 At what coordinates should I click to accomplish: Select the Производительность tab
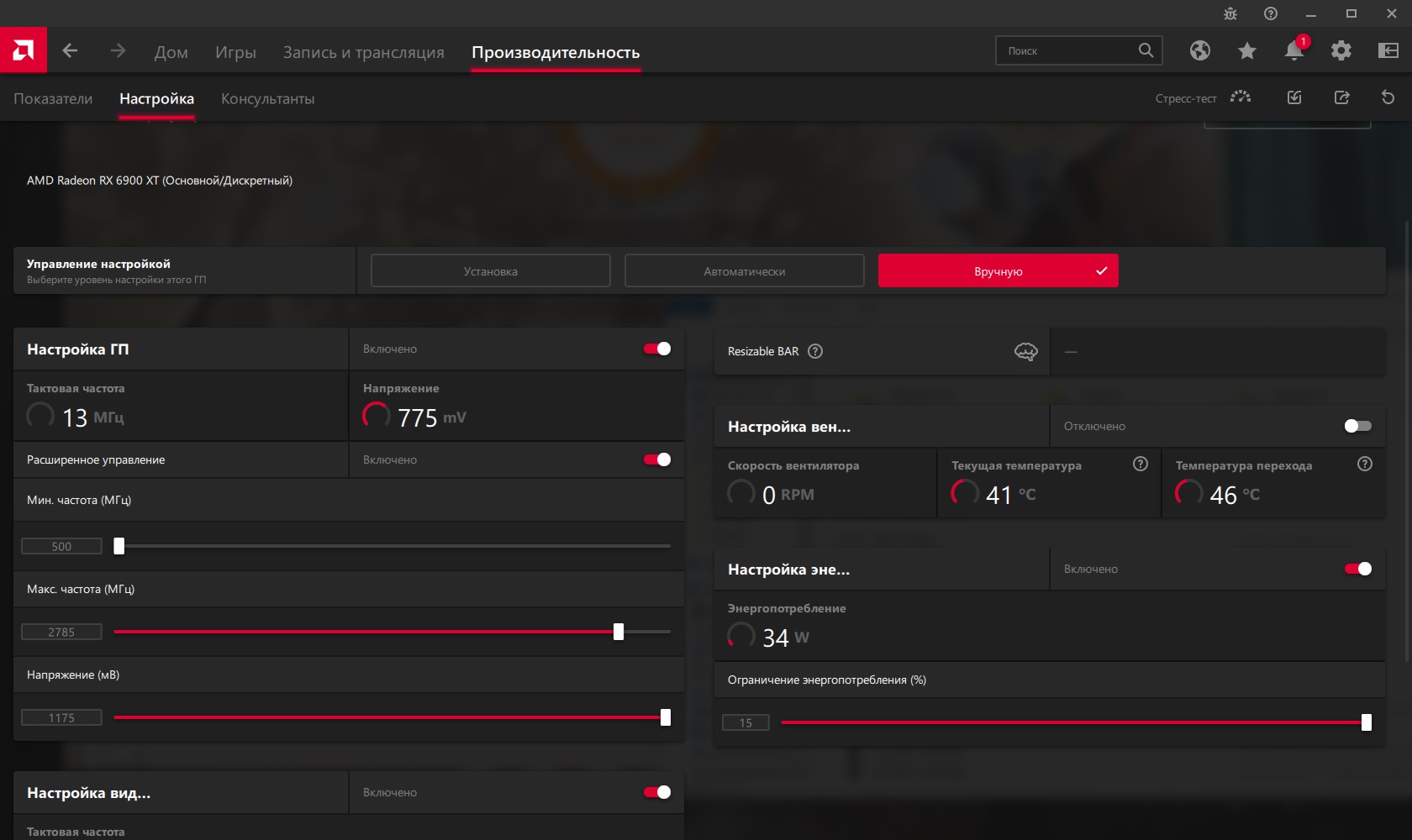click(556, 52)
